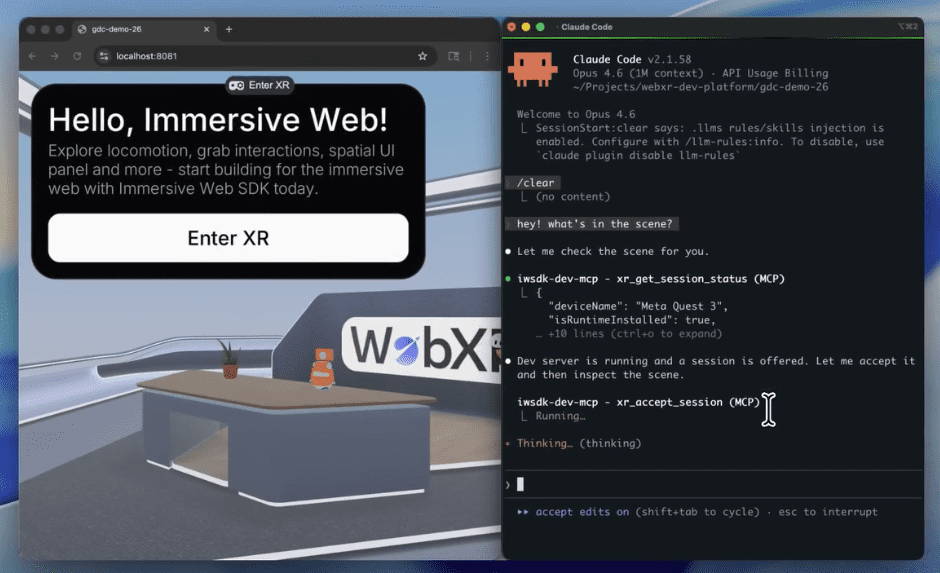Open Chrome's three-dot menu
Screen dimensions: 940x573
487,56
